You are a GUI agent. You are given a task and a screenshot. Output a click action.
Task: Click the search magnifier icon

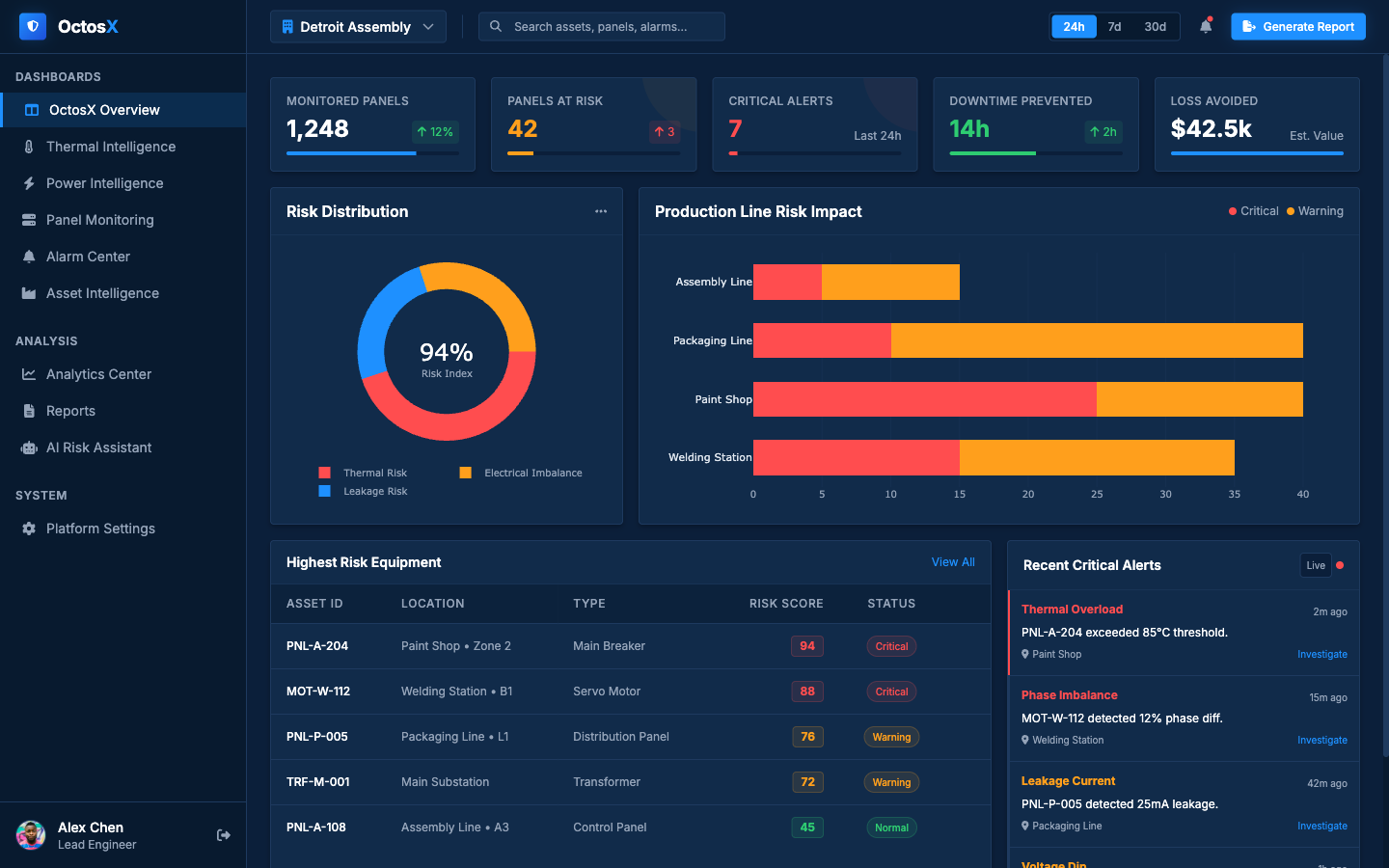tap(496, 26)
